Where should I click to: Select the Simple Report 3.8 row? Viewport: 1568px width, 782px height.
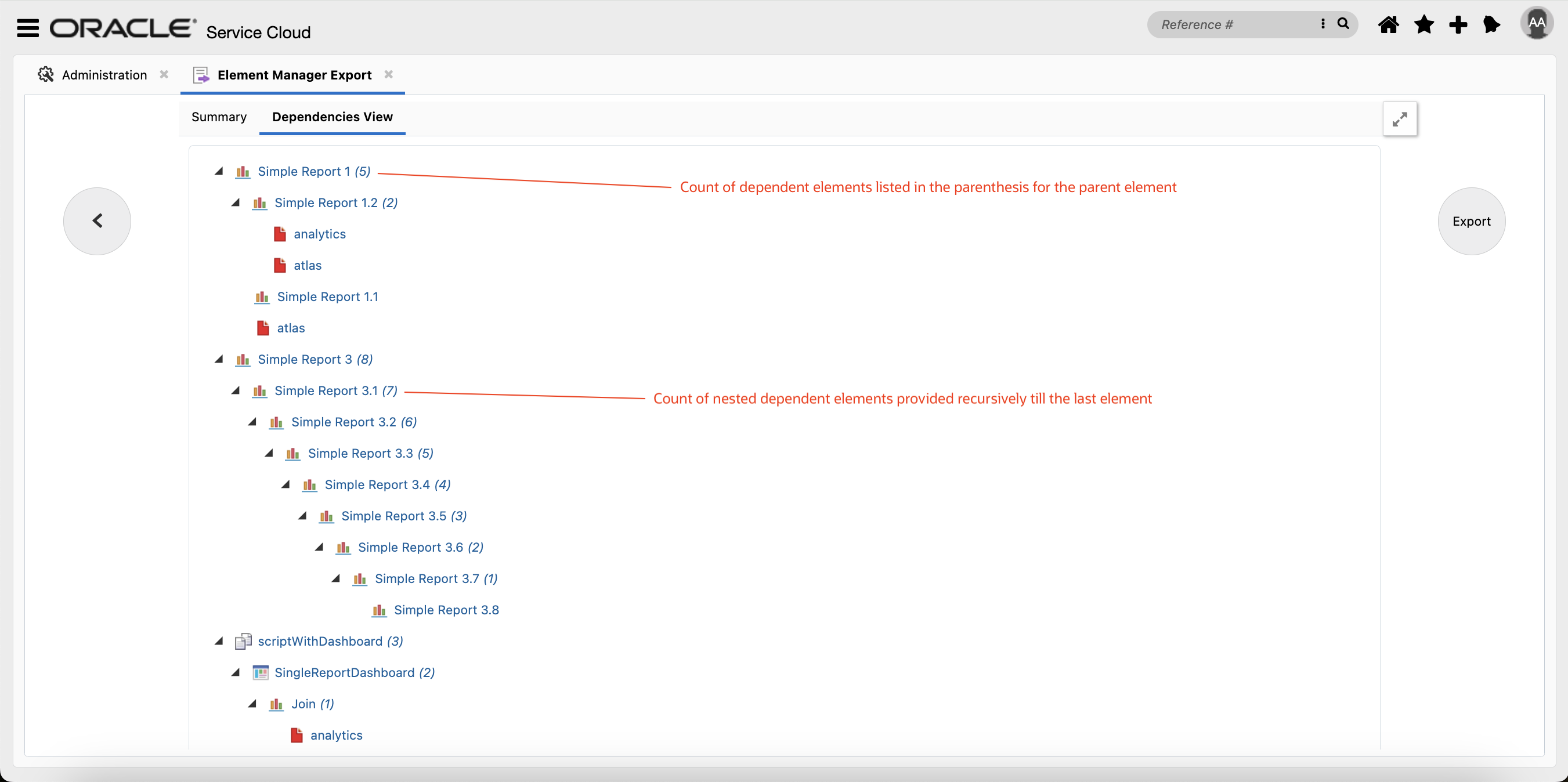coord(446,610)
